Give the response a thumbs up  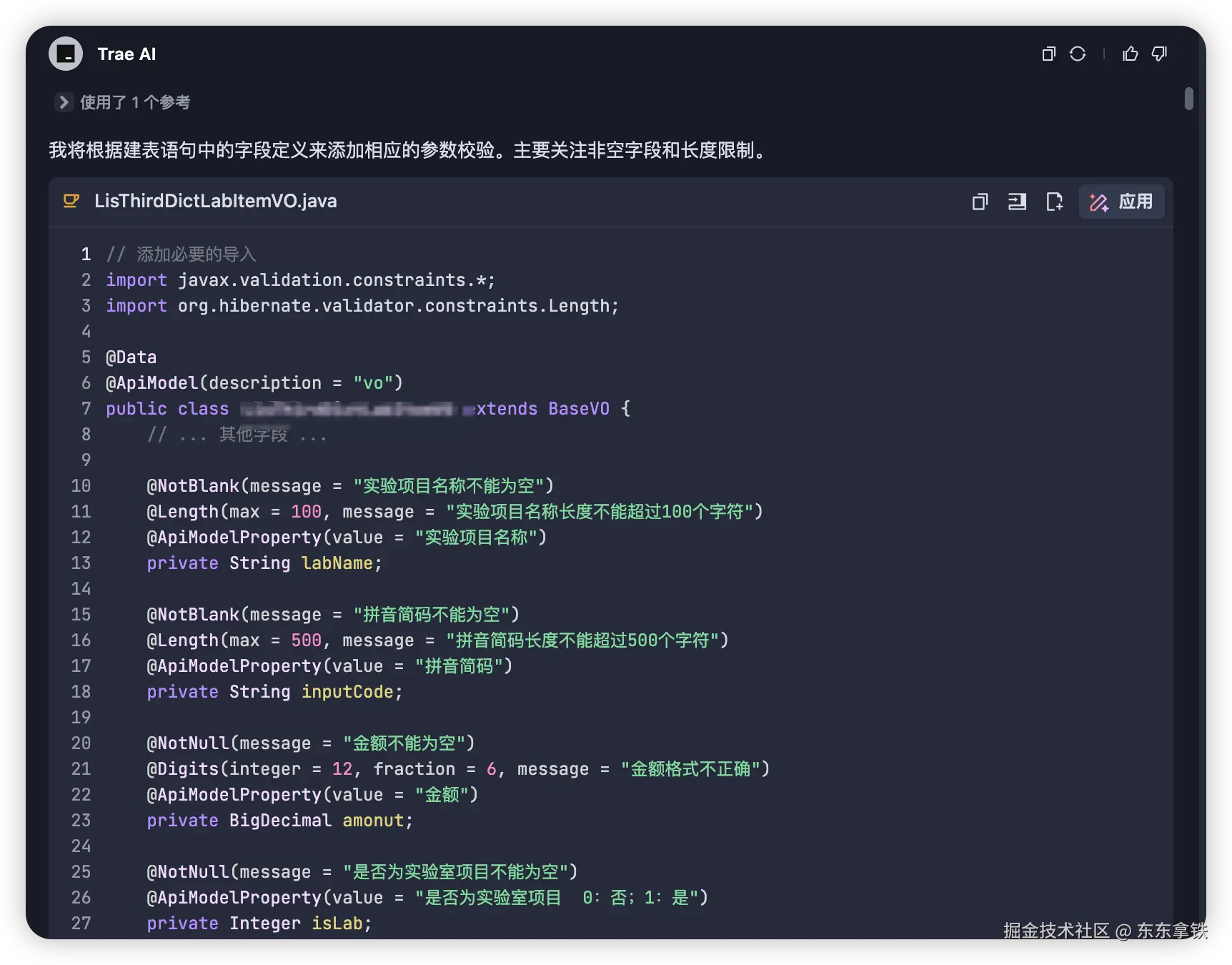pyautogui.click(x=1130, y=54)
